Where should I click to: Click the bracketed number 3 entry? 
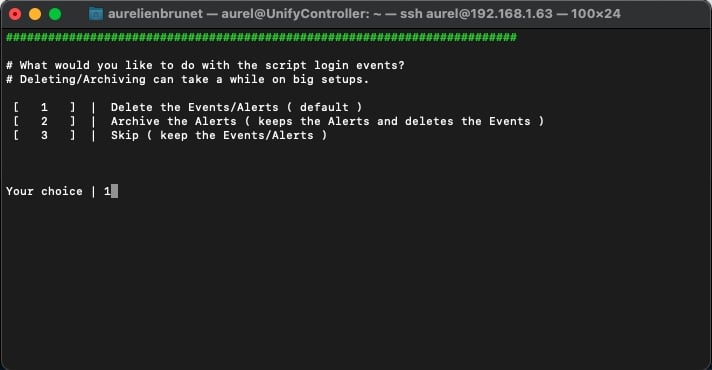(44, 135)
